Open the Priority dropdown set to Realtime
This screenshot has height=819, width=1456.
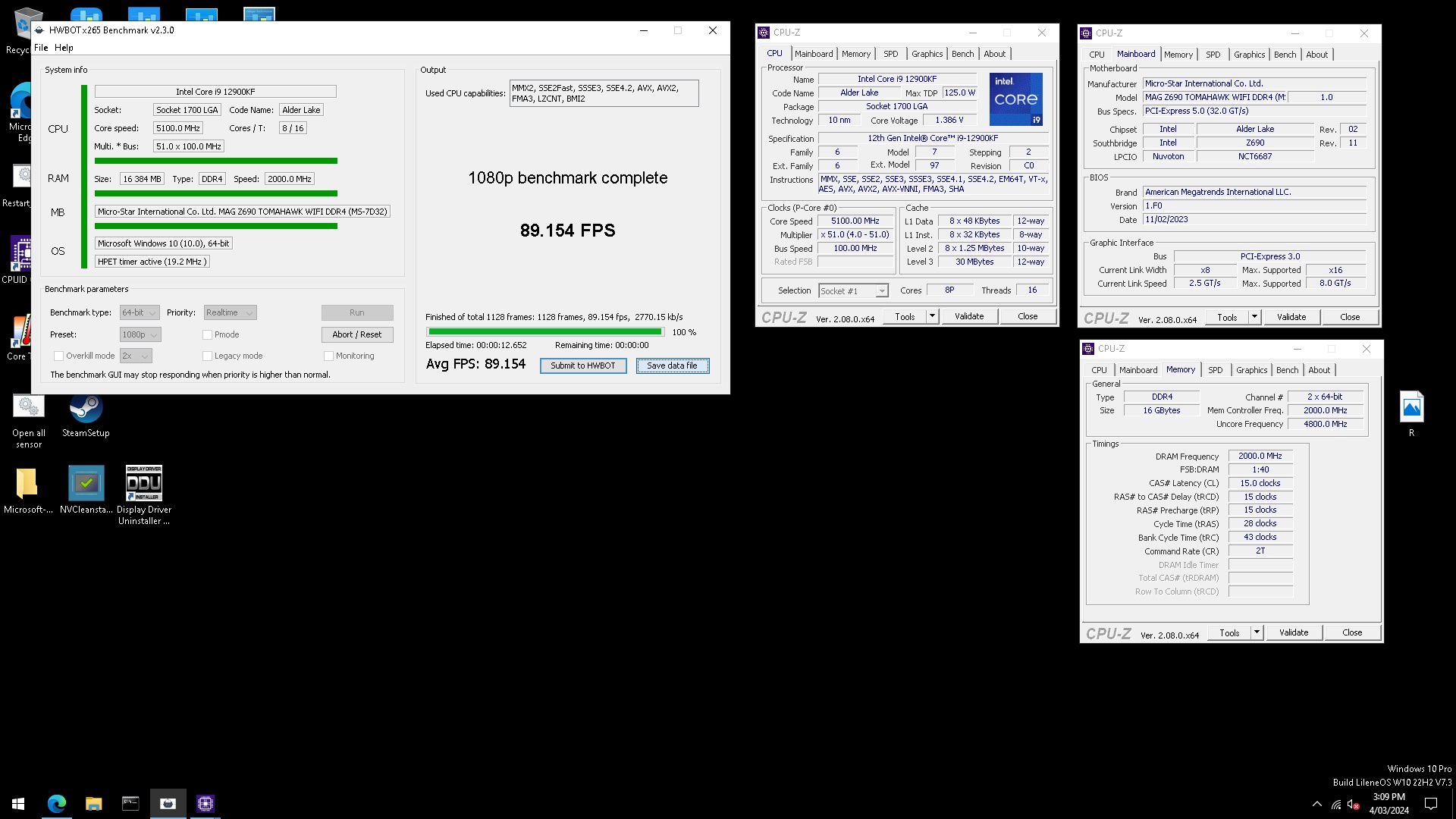point(230,312)
